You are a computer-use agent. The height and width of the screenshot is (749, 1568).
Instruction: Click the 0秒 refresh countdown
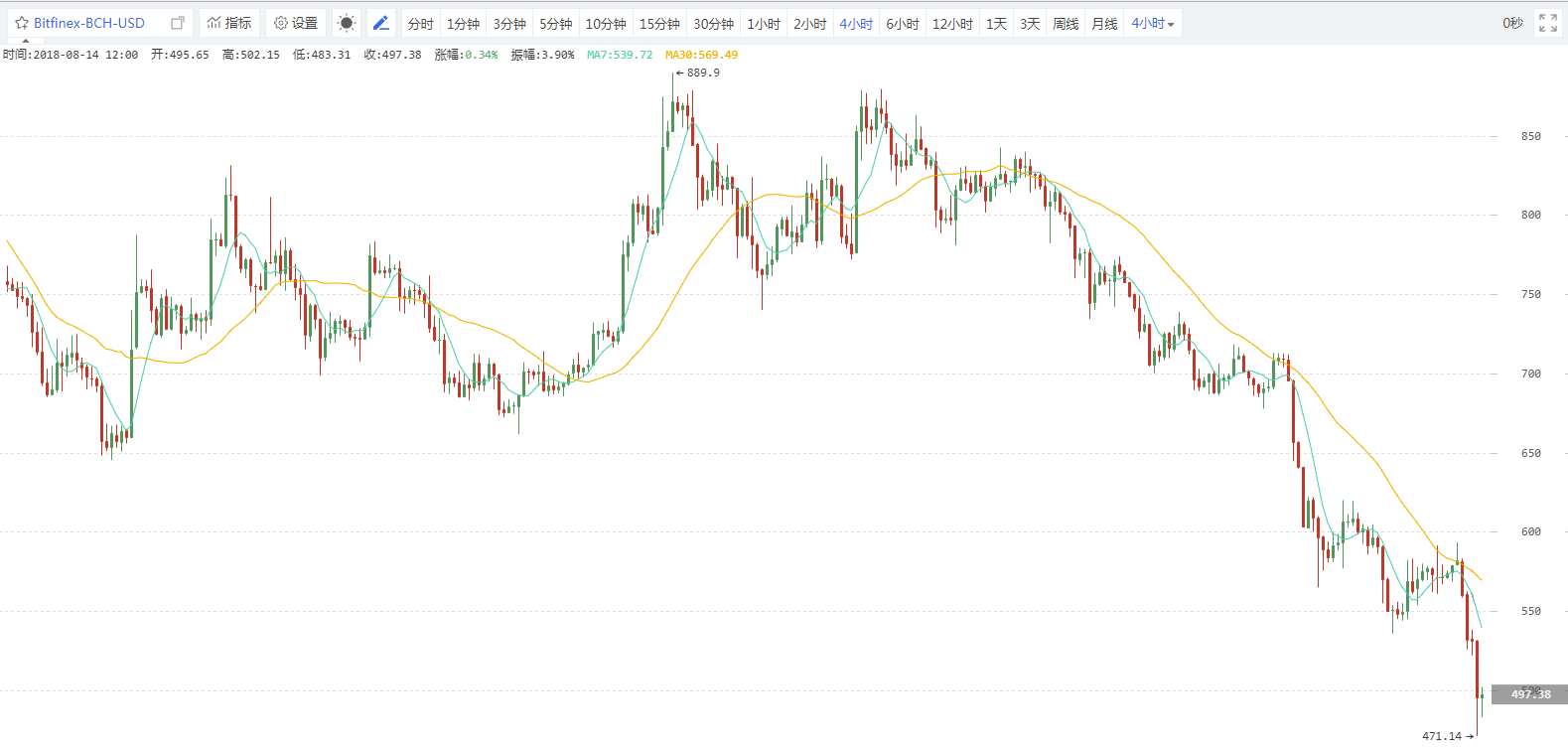(1512, 23)
